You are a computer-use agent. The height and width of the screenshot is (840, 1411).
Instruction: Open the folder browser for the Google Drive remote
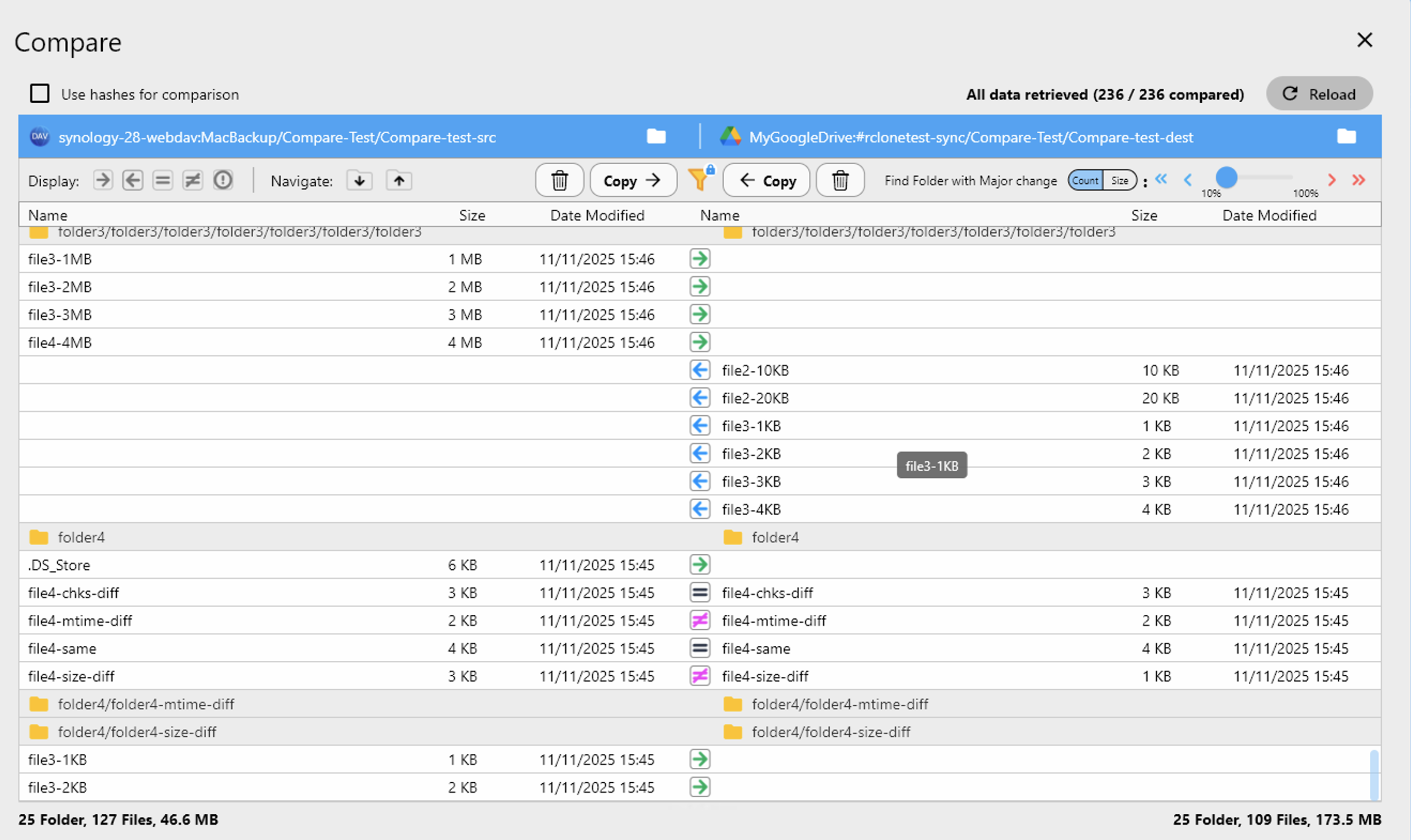click(x=1346, y=136)
